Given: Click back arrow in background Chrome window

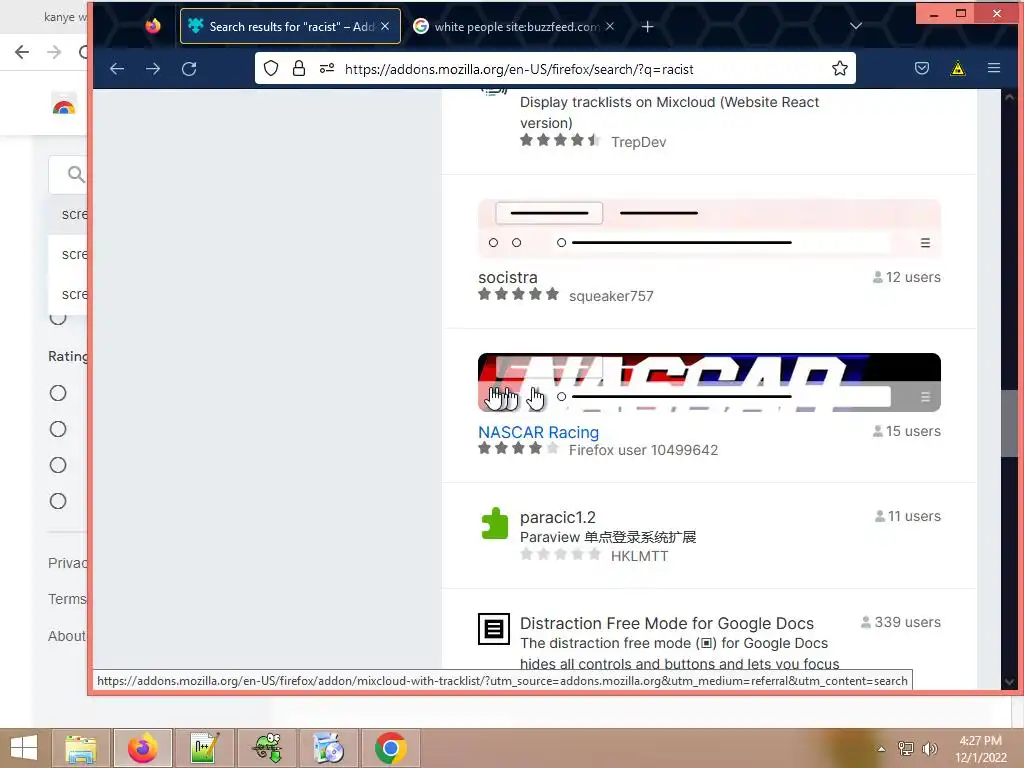Looking at the screenshot, I should 22,52.
